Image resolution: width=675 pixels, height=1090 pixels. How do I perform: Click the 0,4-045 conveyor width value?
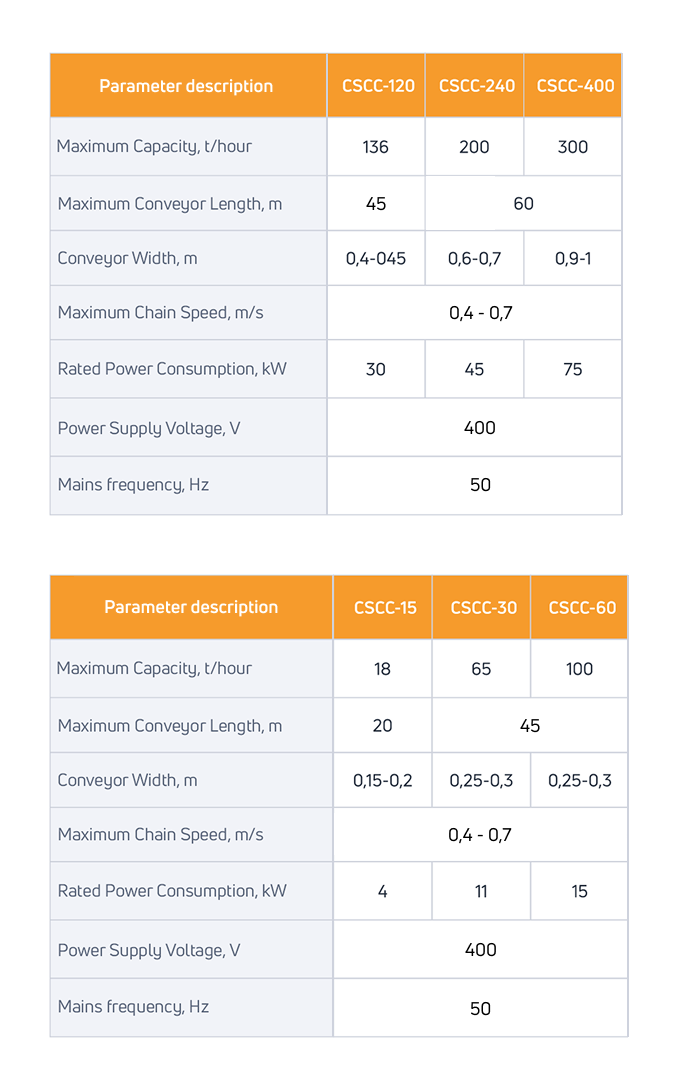coord(376,258)
